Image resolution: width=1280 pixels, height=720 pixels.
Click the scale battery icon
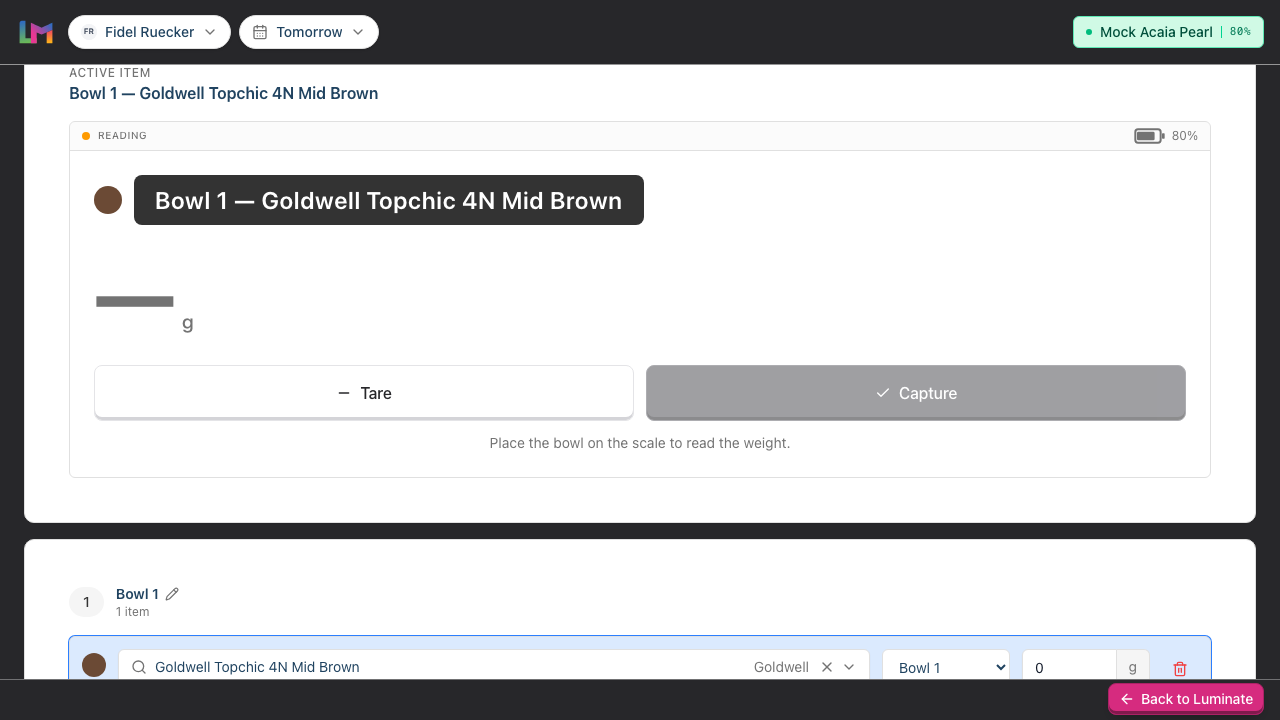click(x=1149, y=136)
